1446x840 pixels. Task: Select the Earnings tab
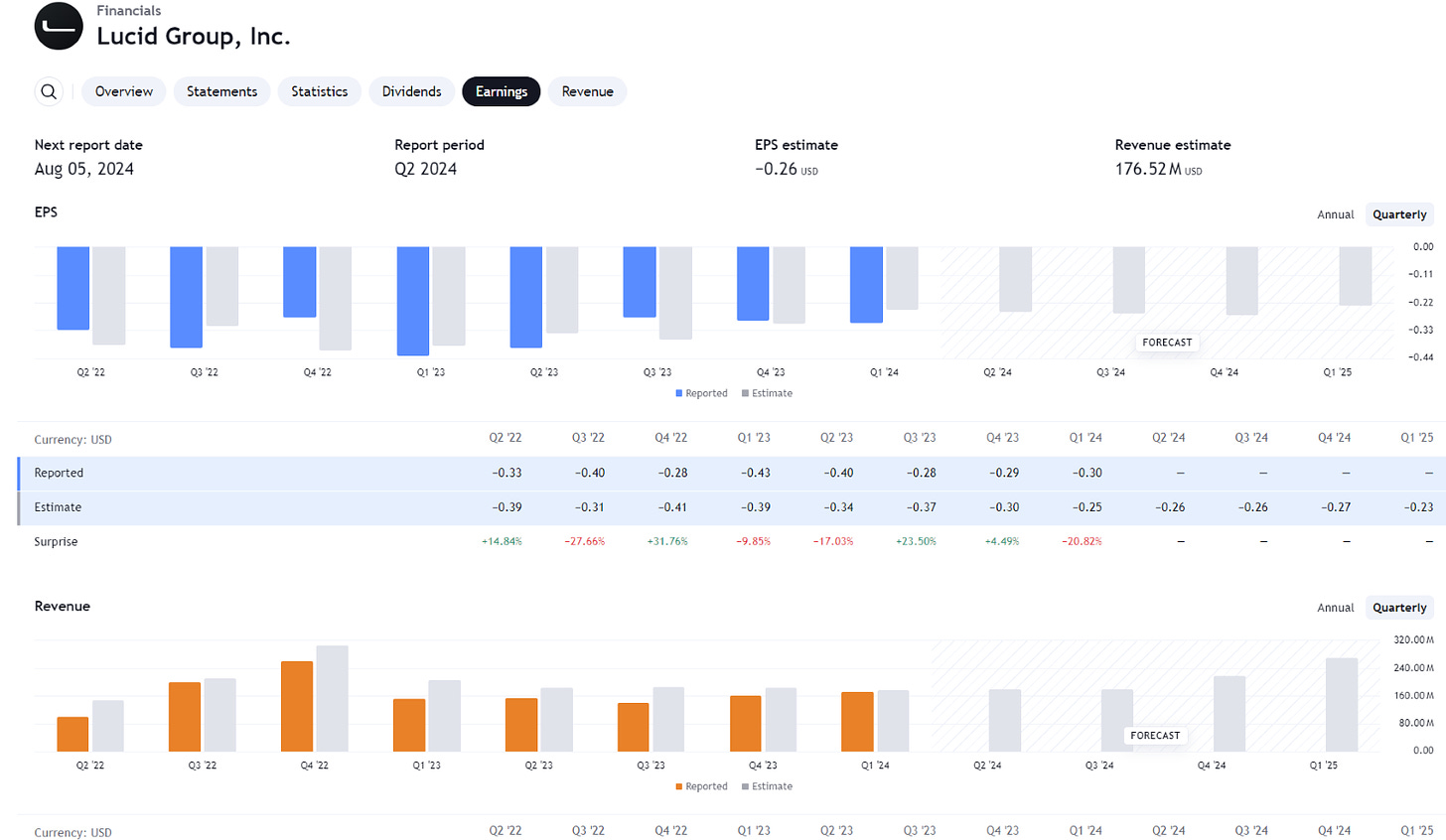pyautogui.click(x=502, y=91)
